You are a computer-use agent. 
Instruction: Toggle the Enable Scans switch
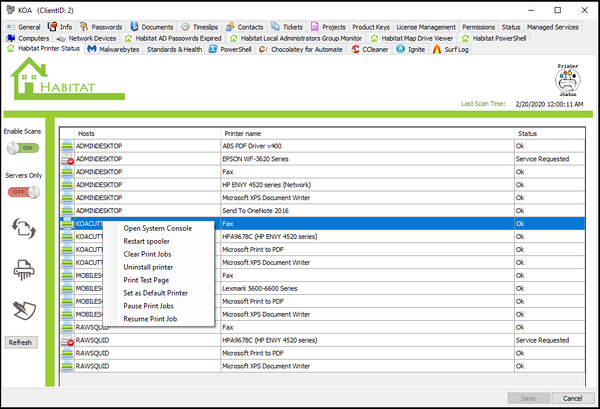click(x=23, y=148)
